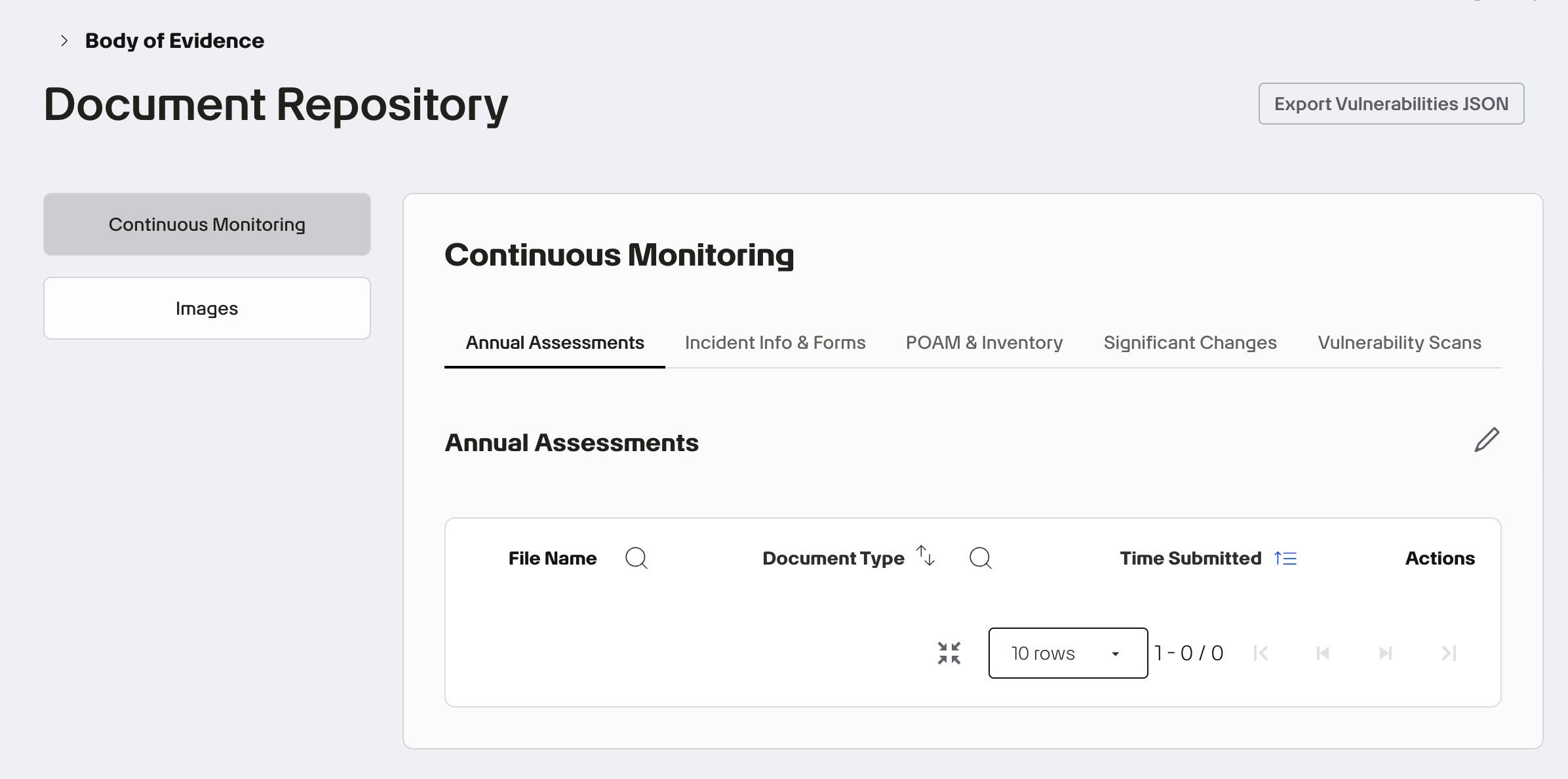
Task: Switch to the Vulnerability Scans tab
Action: [1400, 342]
